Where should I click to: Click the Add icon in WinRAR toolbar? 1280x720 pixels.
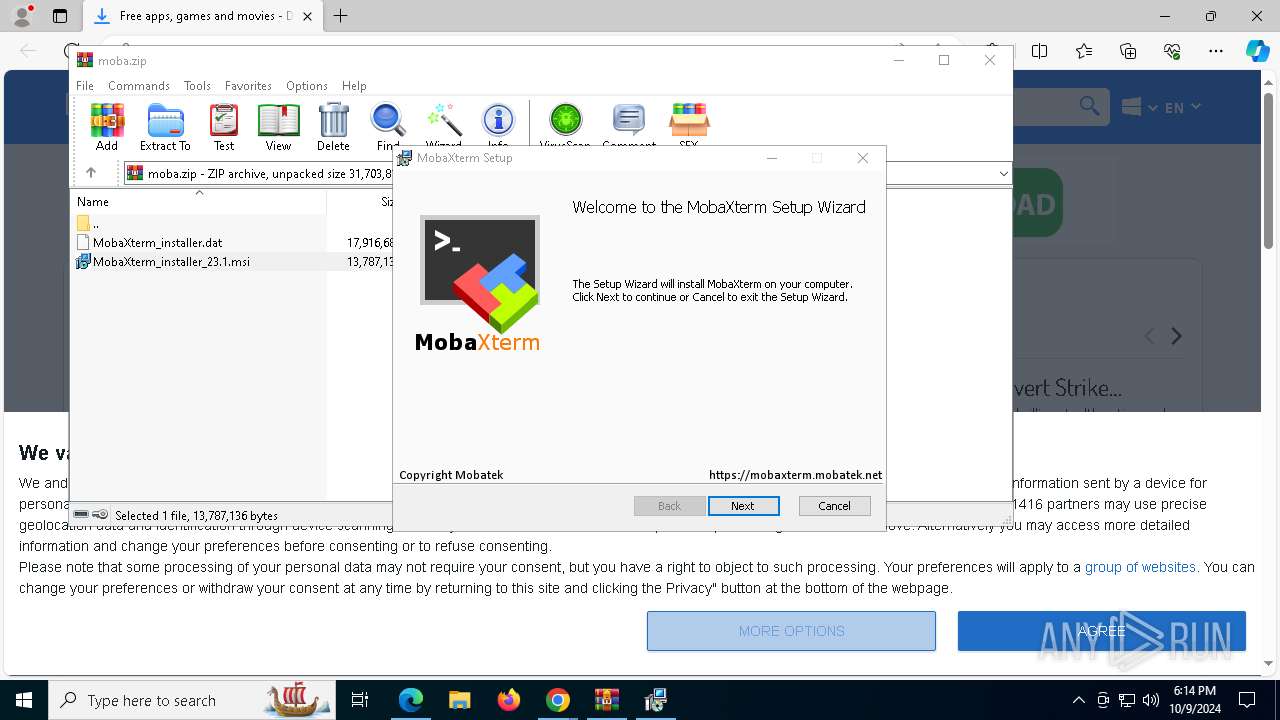pos(107,127)
